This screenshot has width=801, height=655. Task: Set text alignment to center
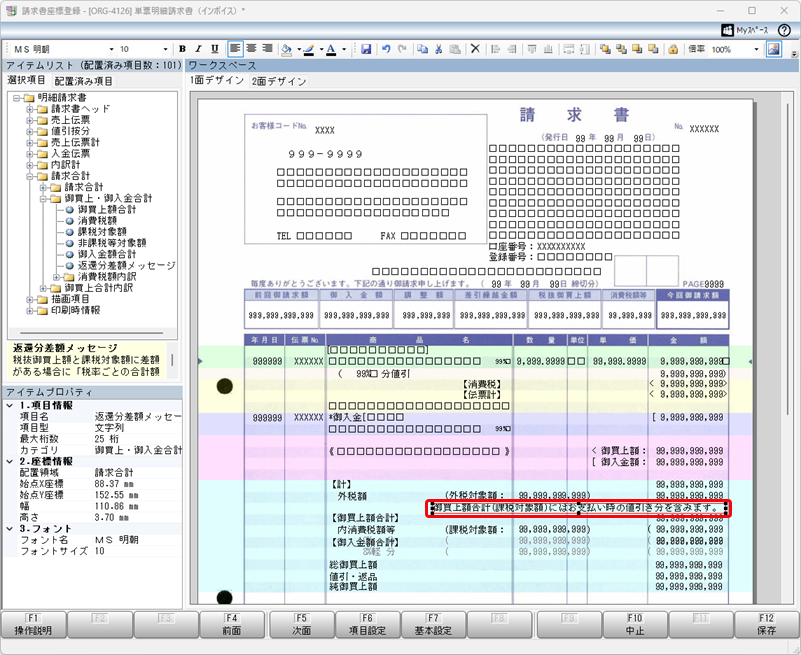[251, 49]
